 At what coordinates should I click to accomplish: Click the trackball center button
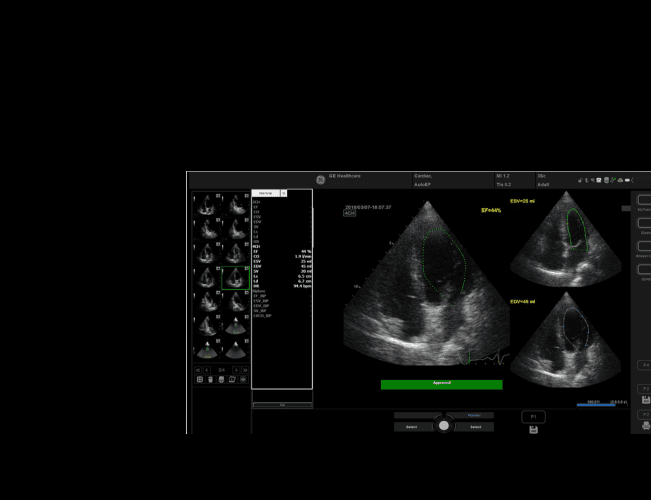[444, 426]
